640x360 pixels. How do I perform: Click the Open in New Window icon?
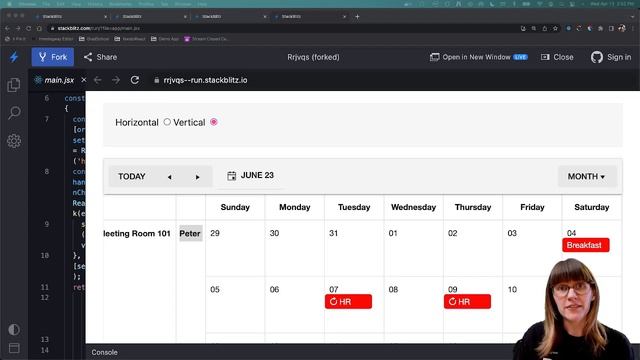[x=434, y=57]
